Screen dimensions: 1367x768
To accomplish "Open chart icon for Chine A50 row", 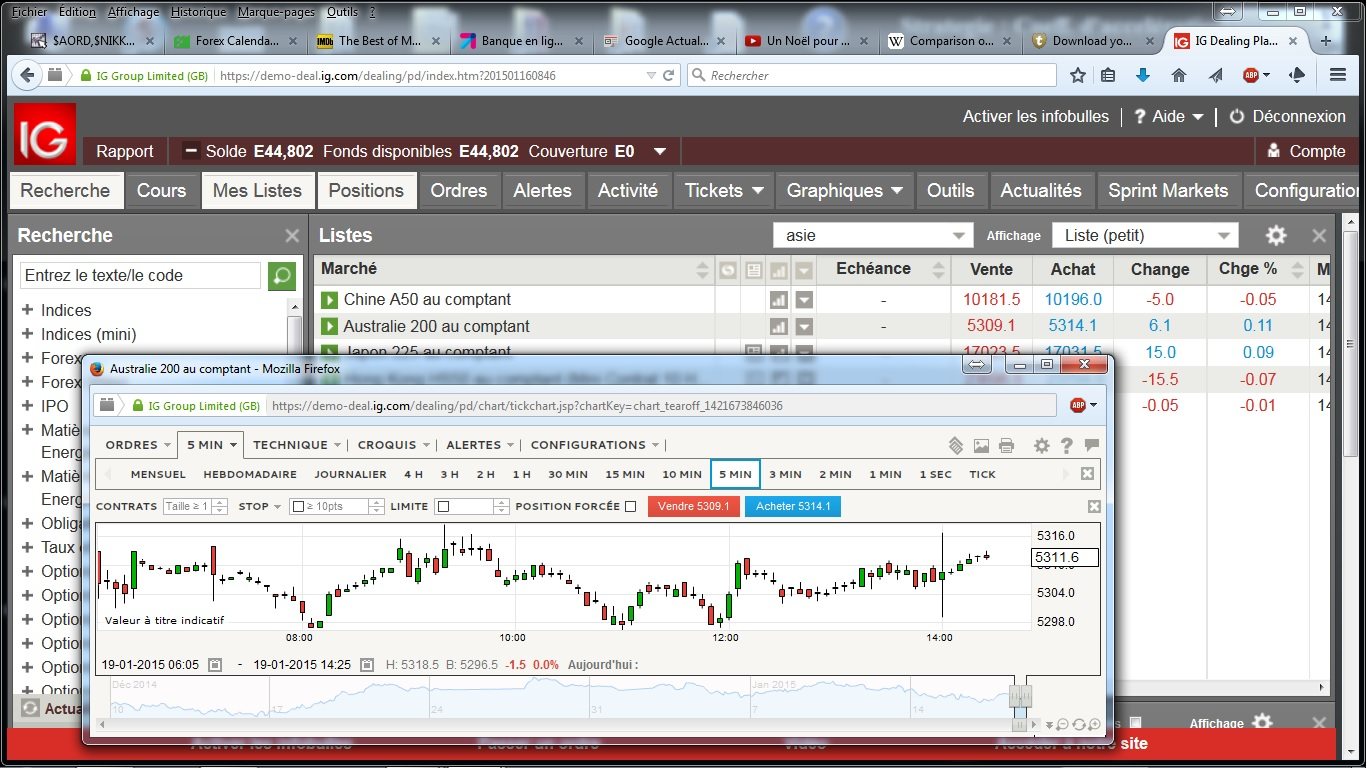I will 778,300.
